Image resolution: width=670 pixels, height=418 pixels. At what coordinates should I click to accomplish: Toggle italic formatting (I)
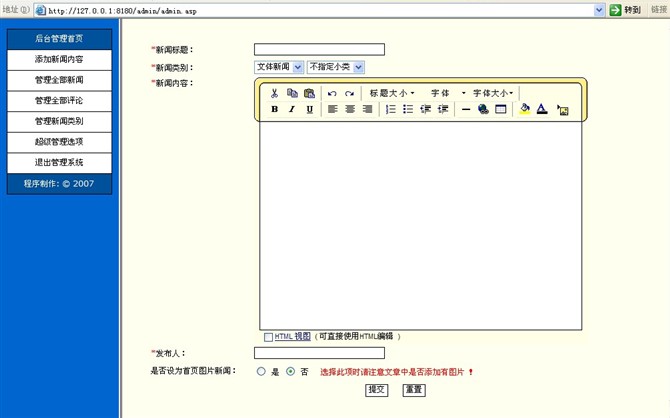[292, 109]
